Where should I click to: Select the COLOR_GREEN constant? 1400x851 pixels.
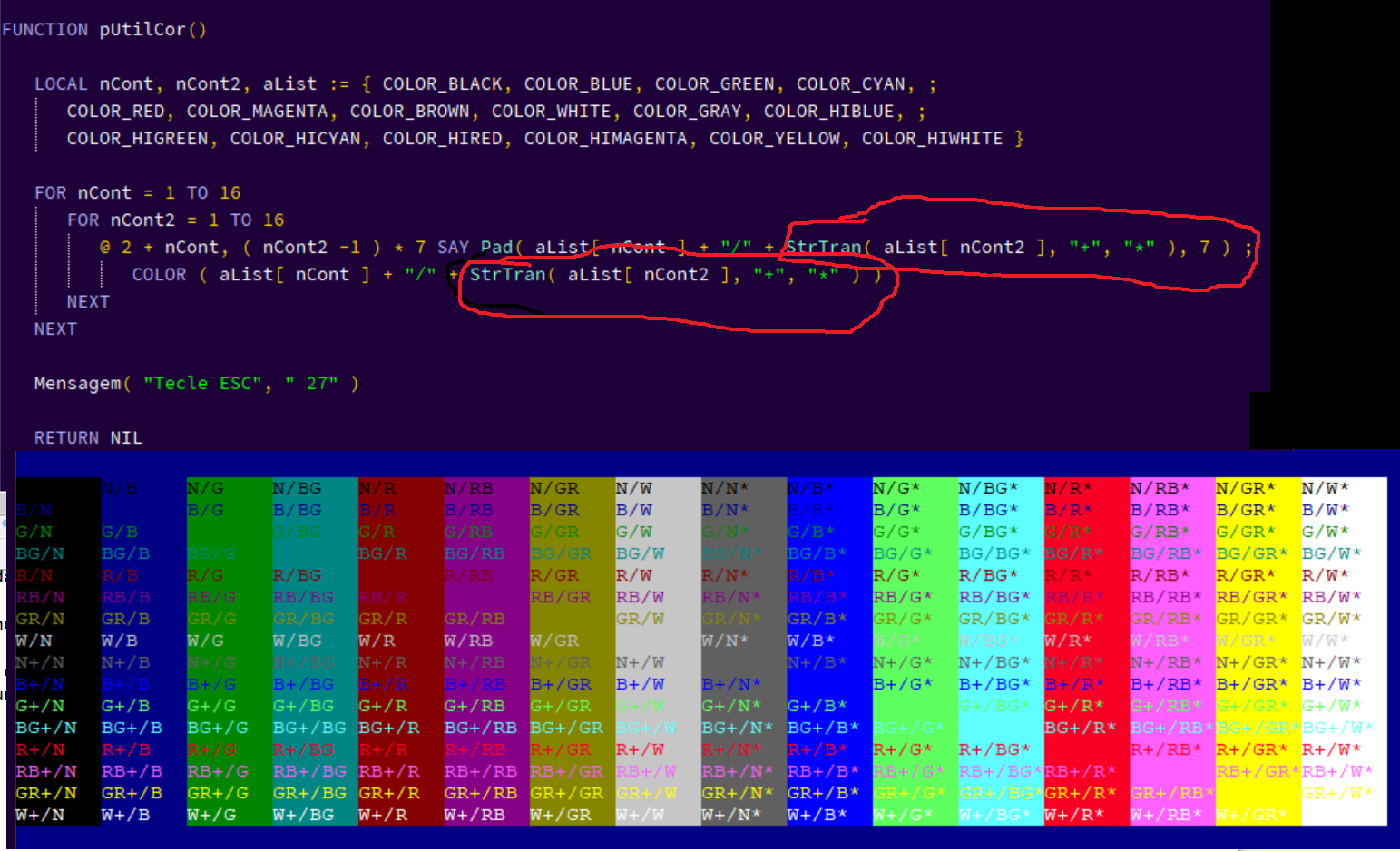pyautogui.click(x=715, y=83)
